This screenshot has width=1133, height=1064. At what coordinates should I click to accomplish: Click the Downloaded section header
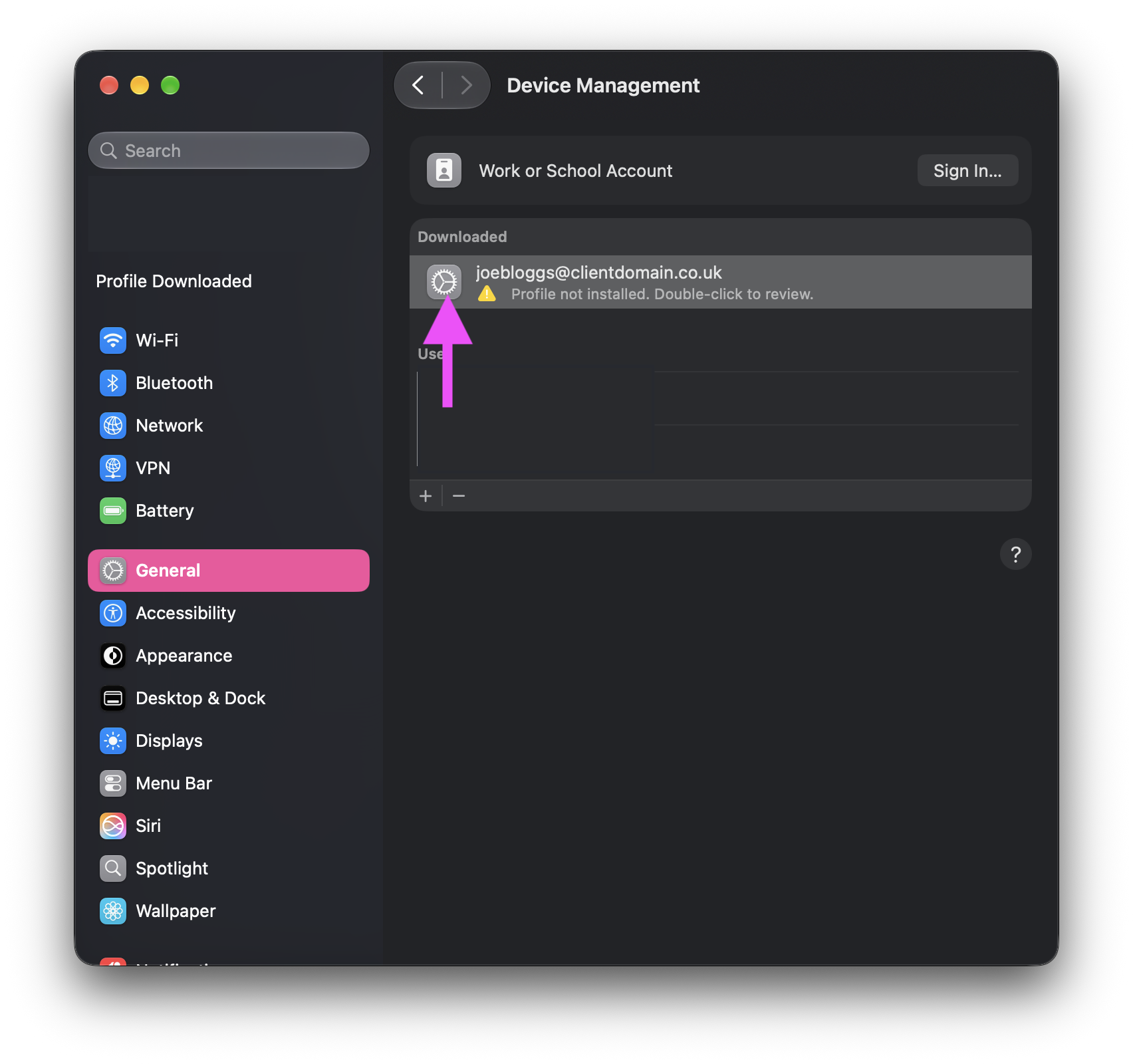[x=462, y=237]
